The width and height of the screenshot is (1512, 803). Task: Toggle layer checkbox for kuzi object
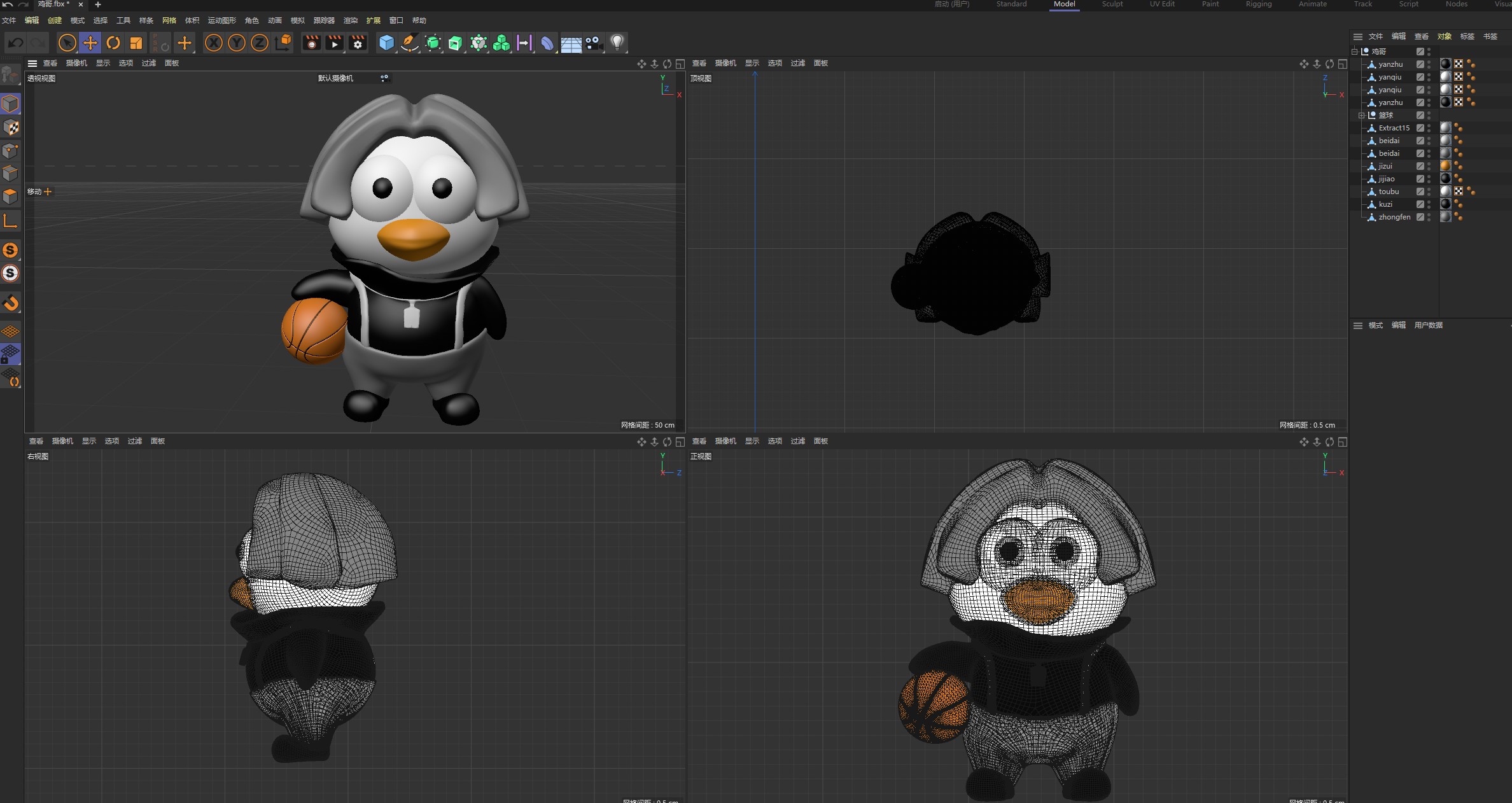(1420, 204)
